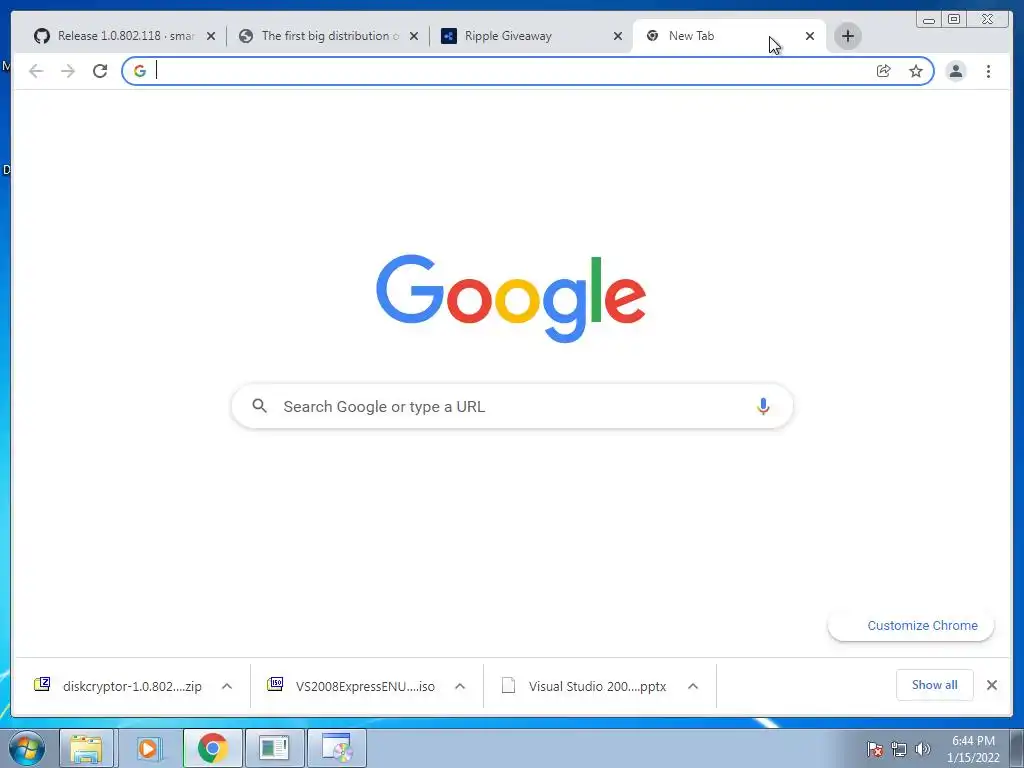The height and width of the screenshot is (768, 1024).
Task: Click the Google G icon in address bar
Action: (140, 71)
